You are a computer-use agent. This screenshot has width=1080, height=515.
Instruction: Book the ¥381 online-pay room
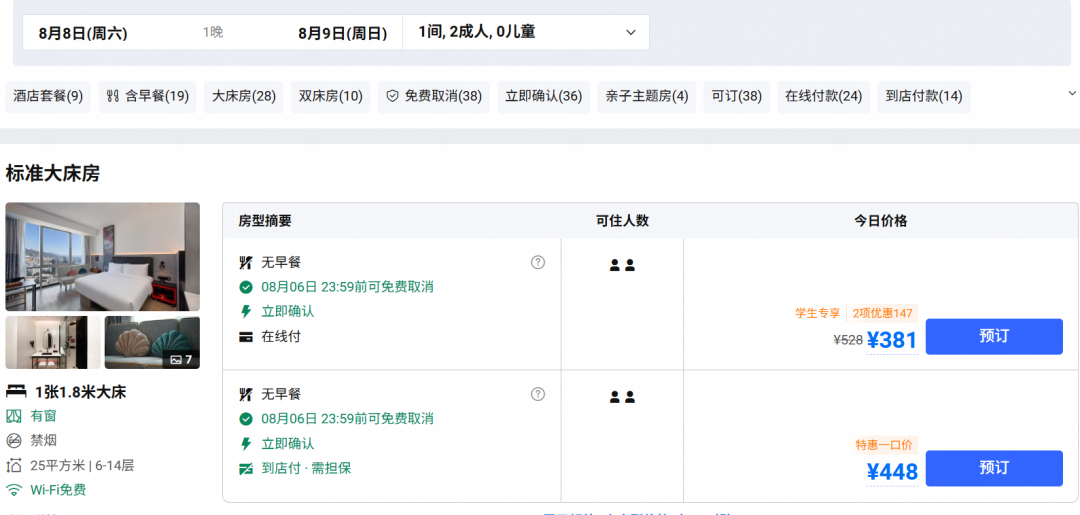(x=994, y=337)
